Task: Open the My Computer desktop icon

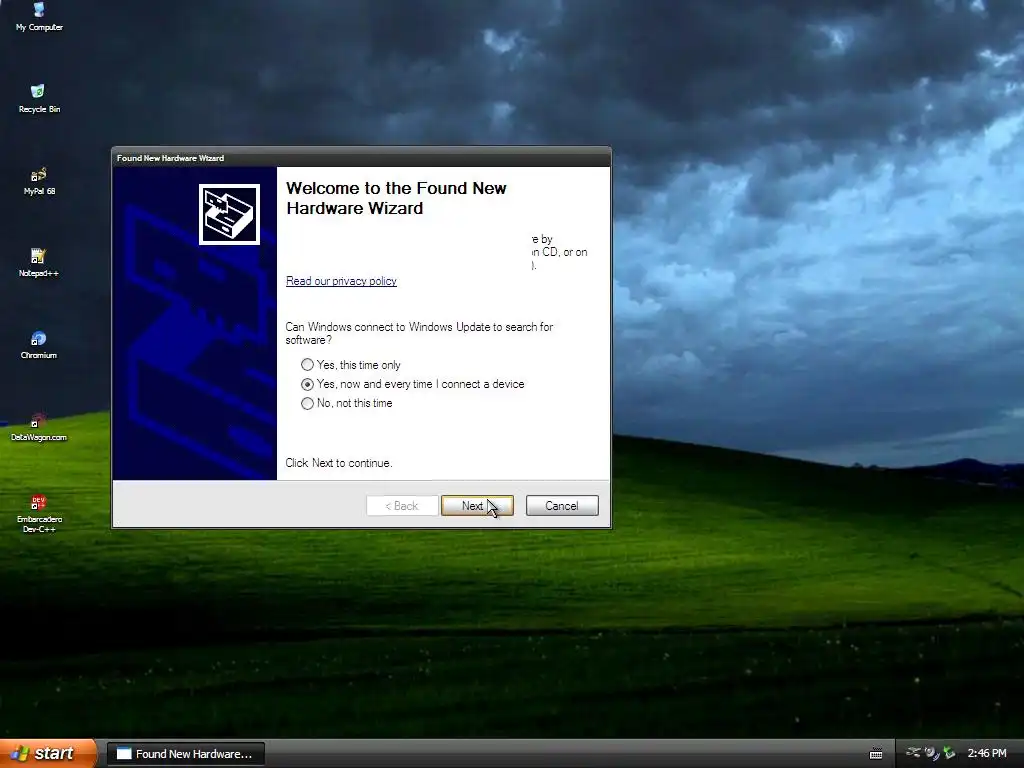Action: (39, 16)
